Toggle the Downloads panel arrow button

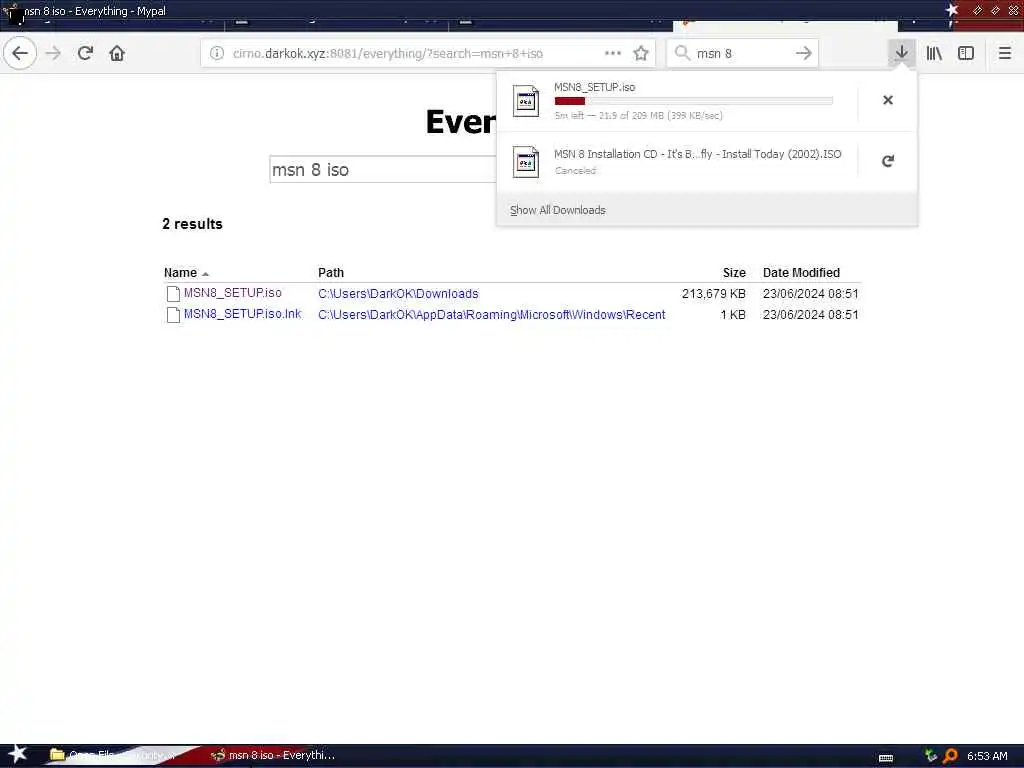[901, 53]
